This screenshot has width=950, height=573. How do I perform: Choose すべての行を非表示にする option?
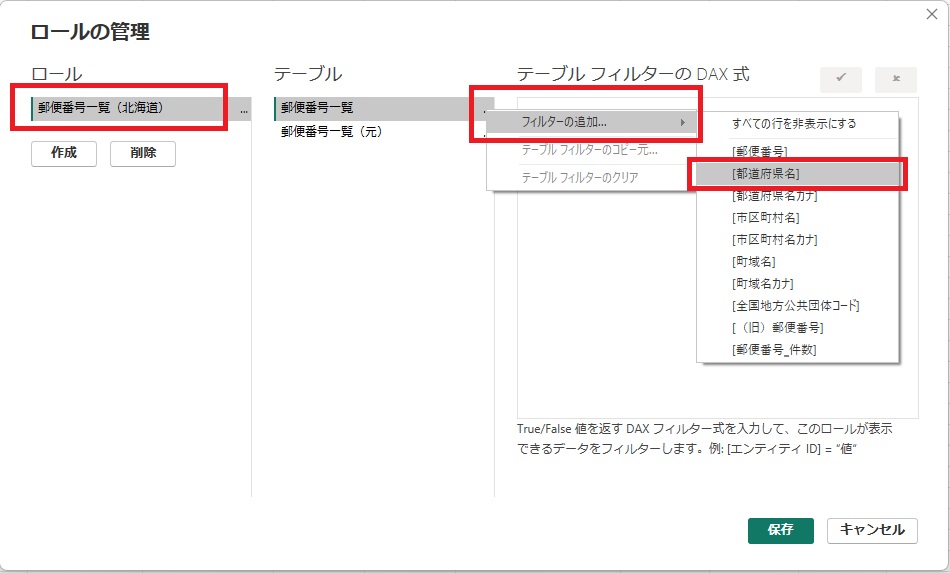point(793,124)
